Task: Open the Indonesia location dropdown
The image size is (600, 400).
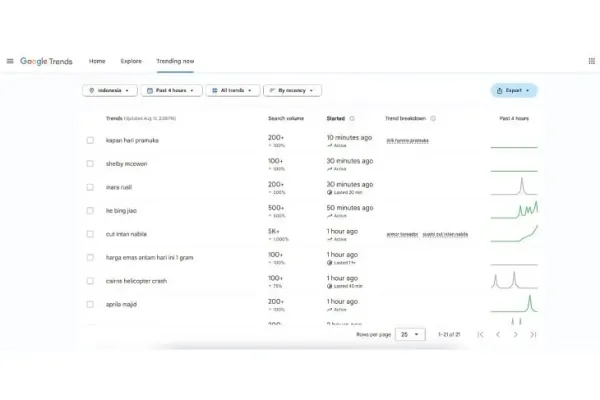Action: point(109,90)
